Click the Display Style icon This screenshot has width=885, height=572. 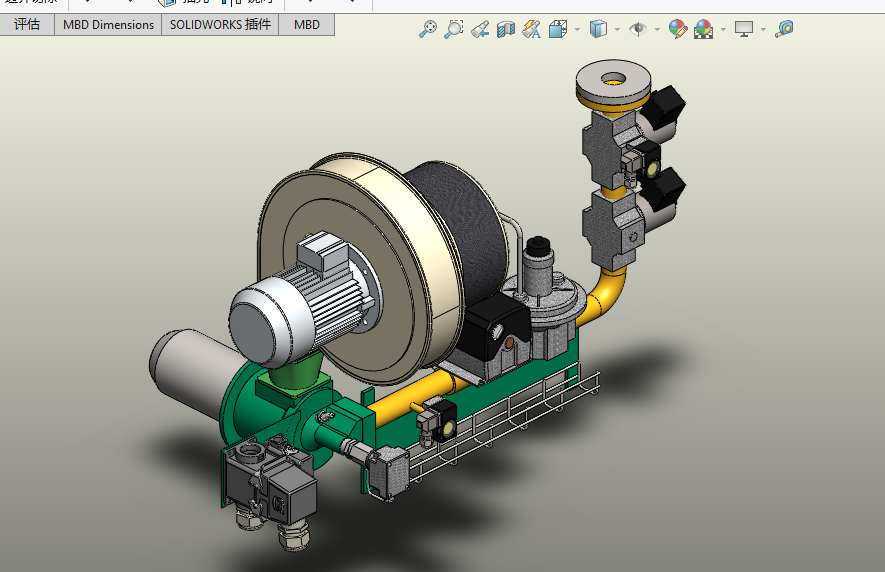pyautogui.click(x=598, y=29)
